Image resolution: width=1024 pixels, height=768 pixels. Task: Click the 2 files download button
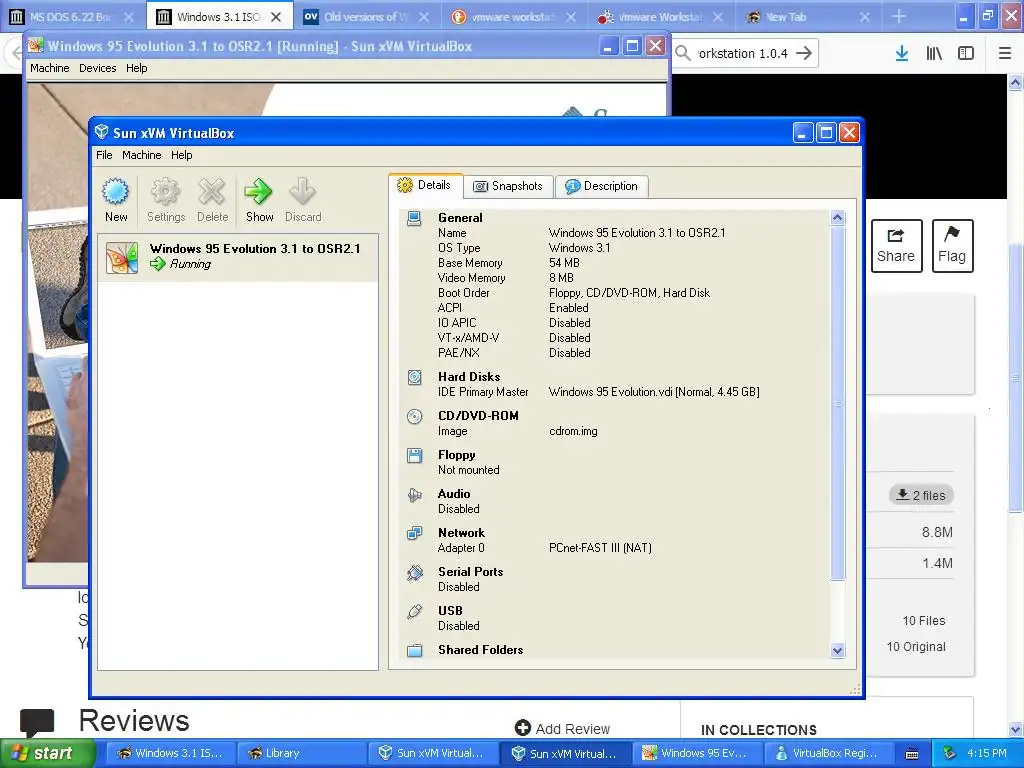coord(921,495)
